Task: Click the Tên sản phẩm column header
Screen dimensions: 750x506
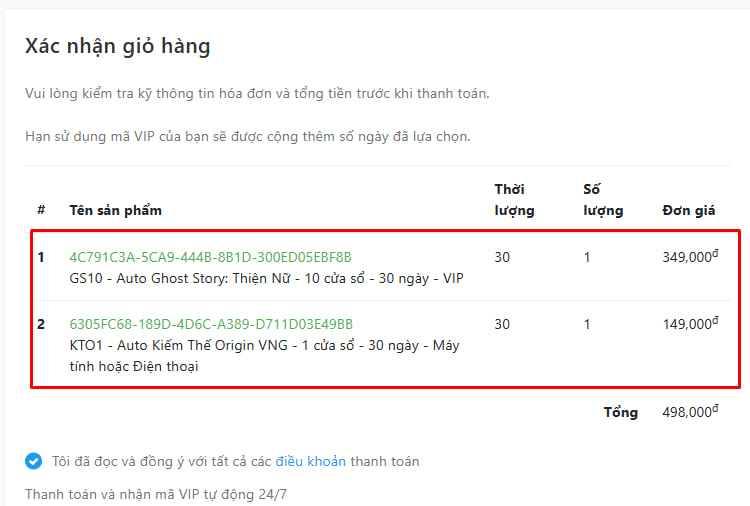Action: 116,210
